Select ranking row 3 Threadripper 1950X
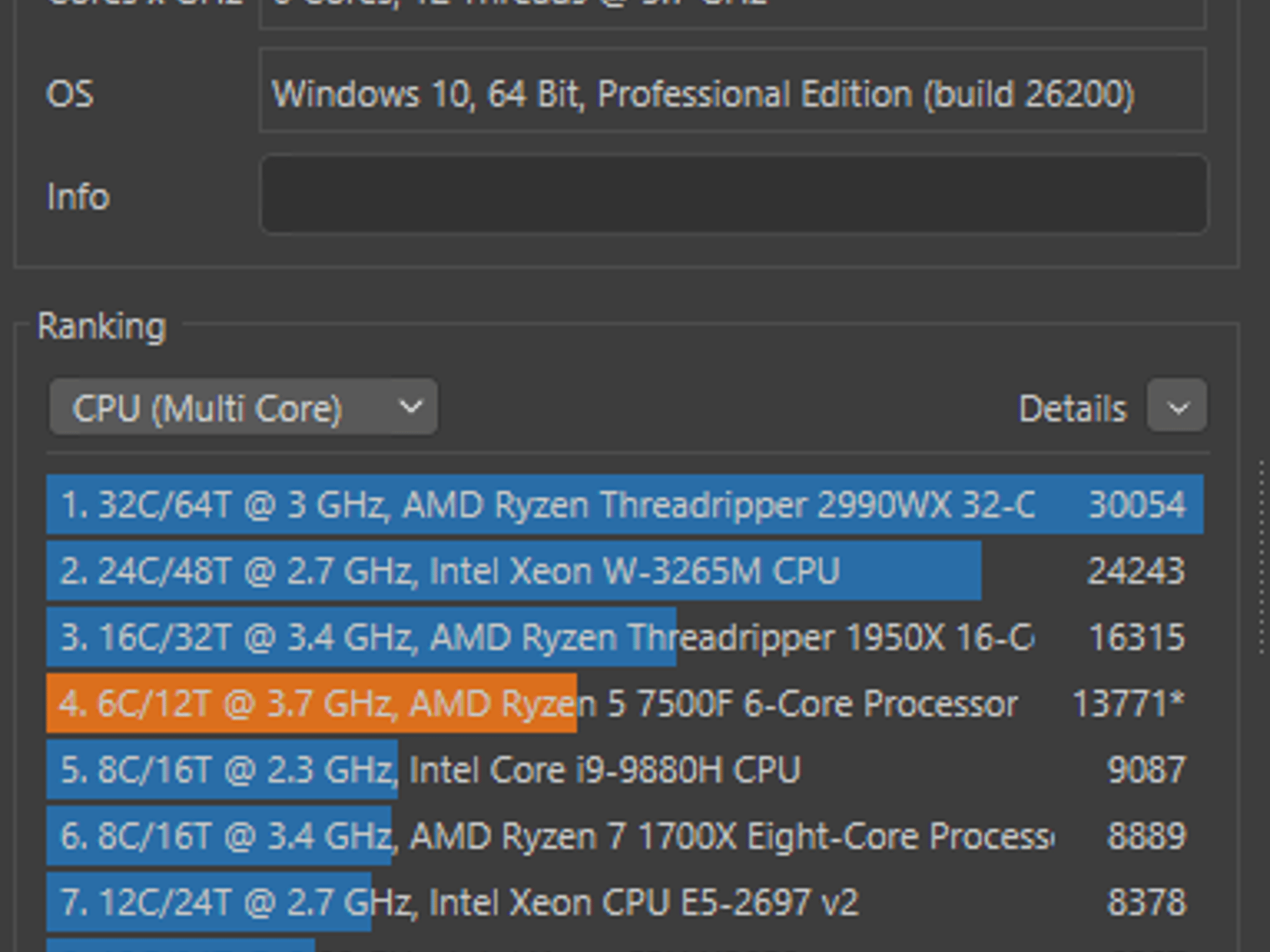The height and width of the screenshot is (952, 1270). tap(625, 637)
